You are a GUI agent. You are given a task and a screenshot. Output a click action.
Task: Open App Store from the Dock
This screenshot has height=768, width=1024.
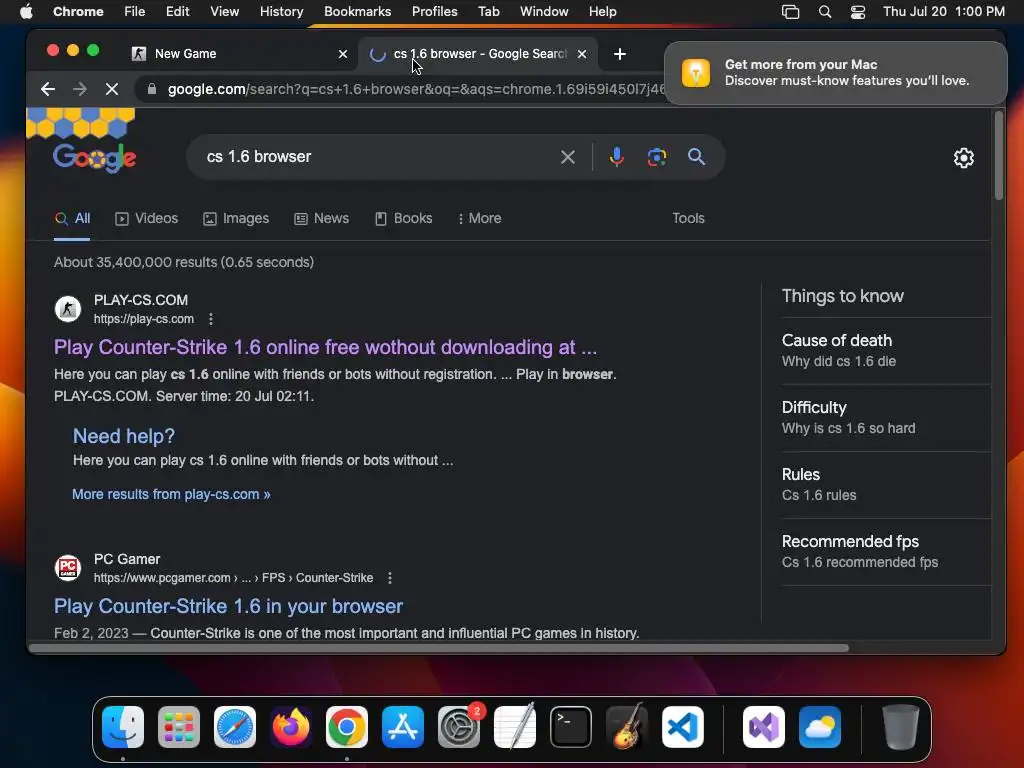click(x=403, y=727)
